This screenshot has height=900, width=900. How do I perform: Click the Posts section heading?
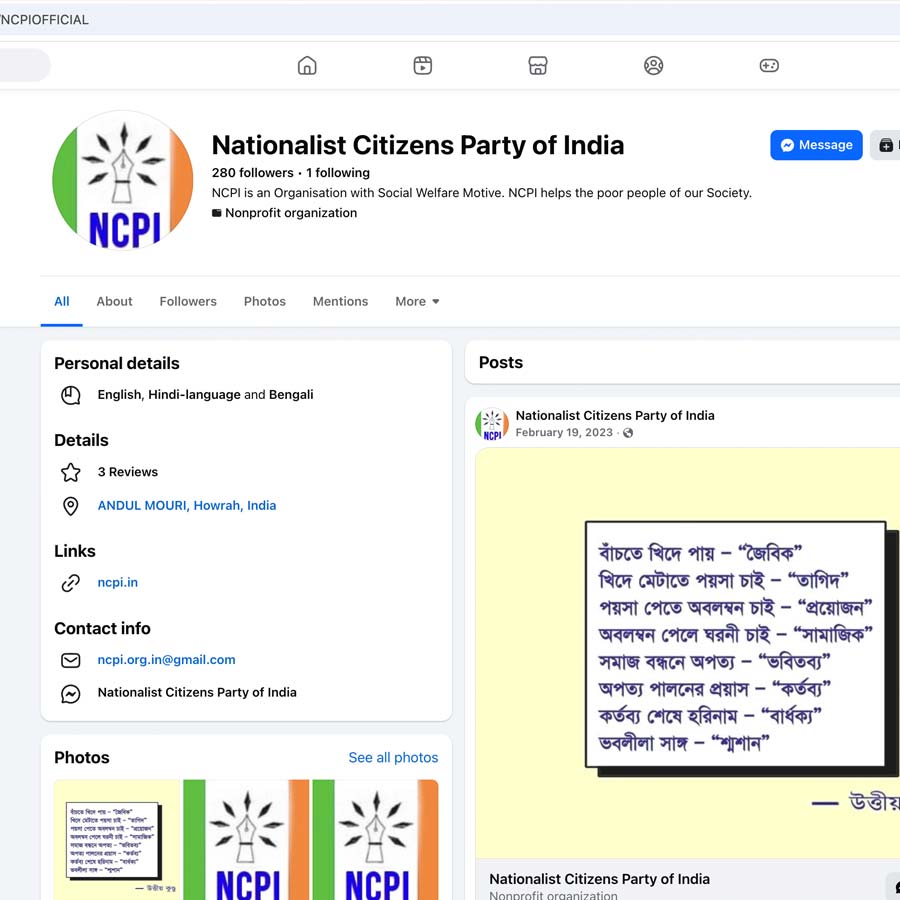(x=501, y=362)
